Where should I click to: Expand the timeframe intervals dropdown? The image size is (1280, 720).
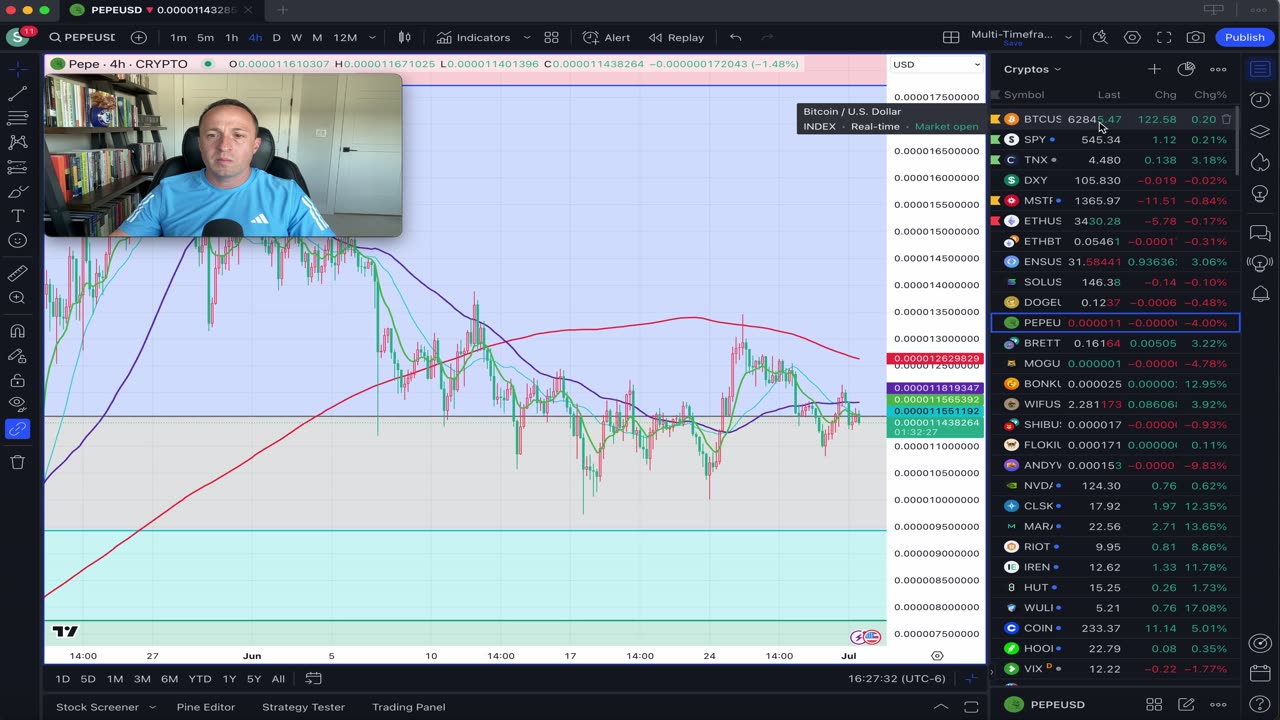pyautogui.click(x=372, y=37)
